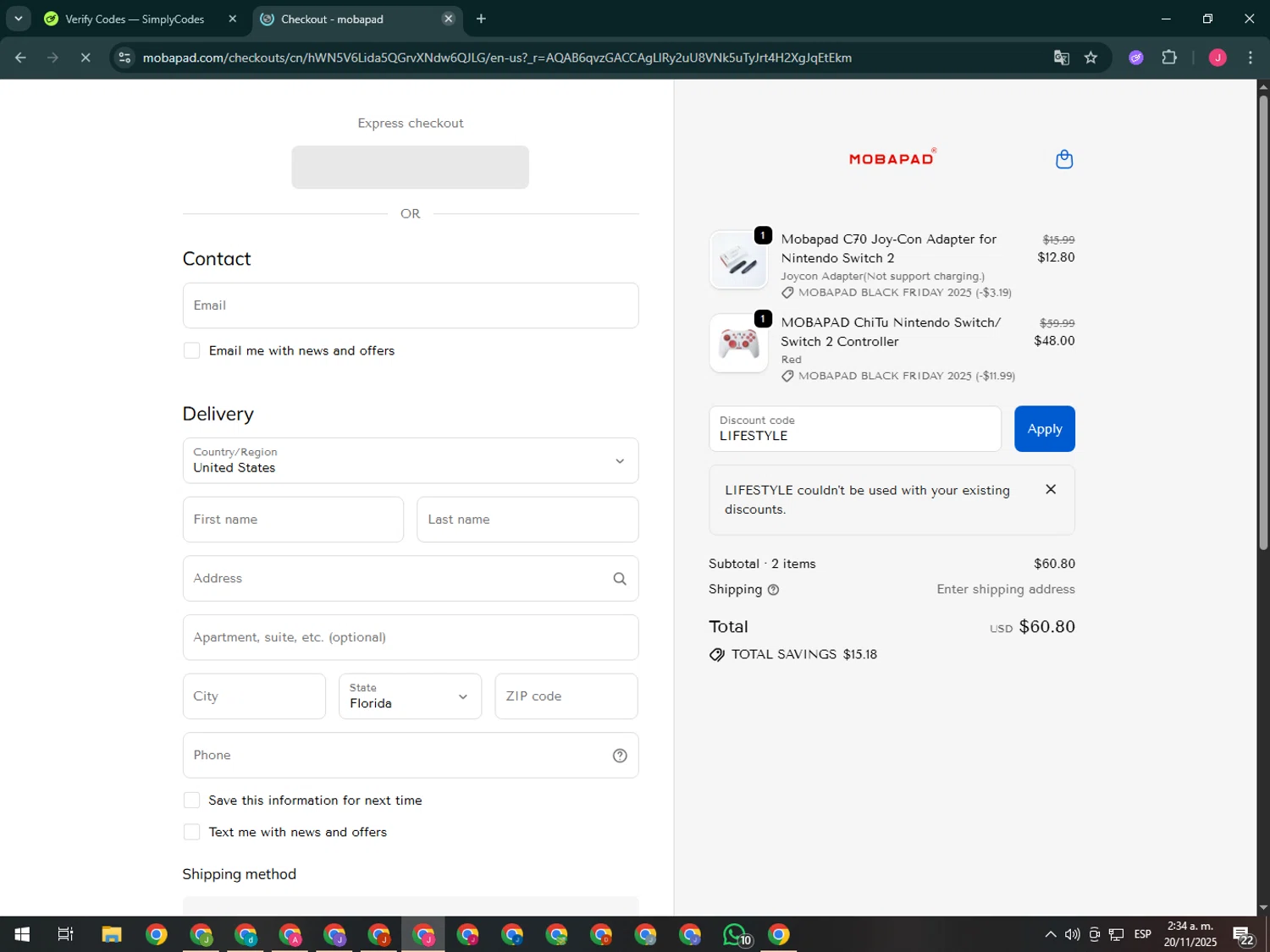Check Text me with news and offers
The image size is (1270, 952).
[x=192, y=832]
